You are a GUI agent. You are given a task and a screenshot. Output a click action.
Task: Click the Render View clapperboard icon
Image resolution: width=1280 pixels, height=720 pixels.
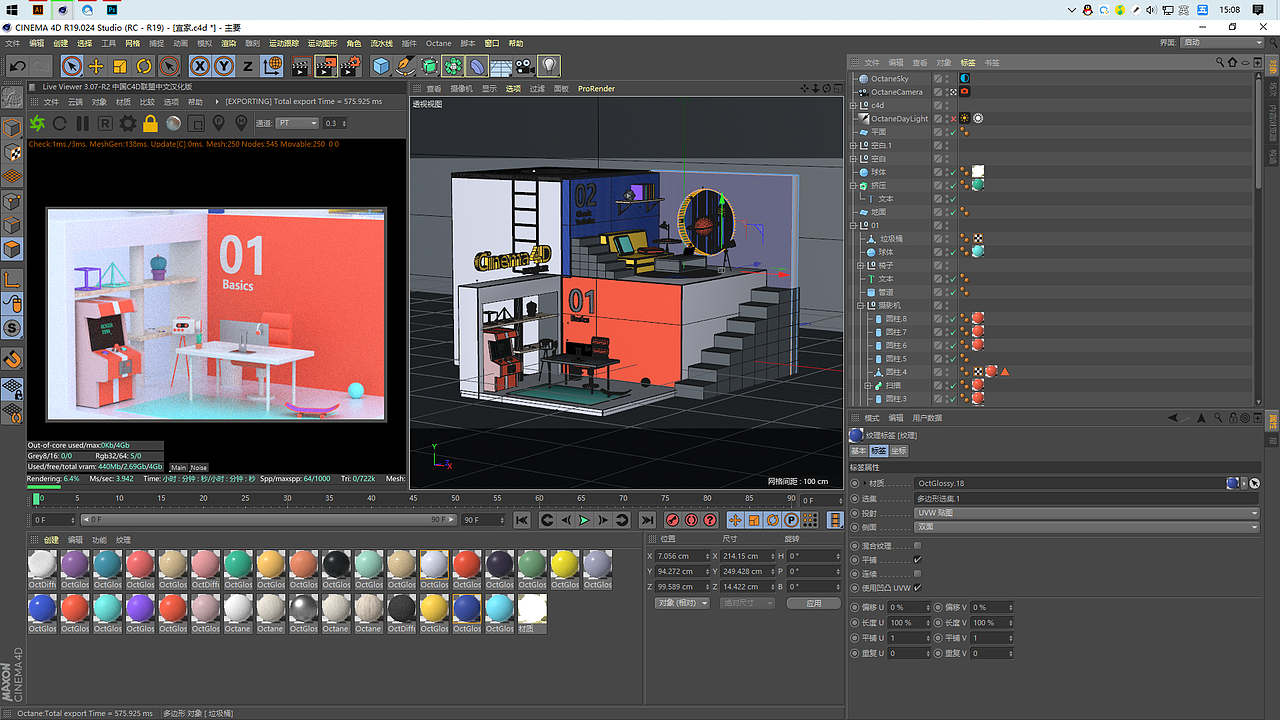tap(300, 66)
